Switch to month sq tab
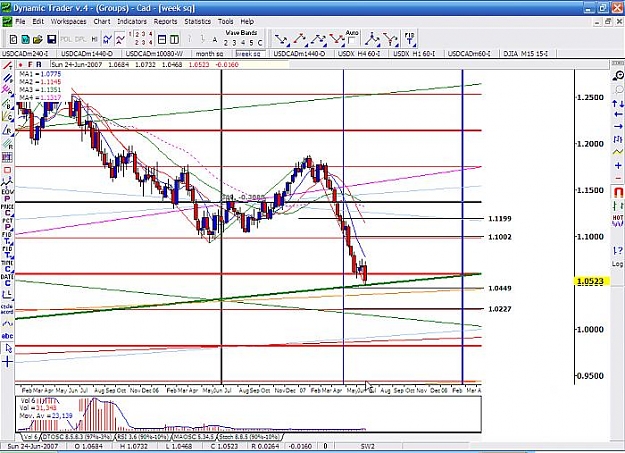The width and height of the screenshot is (625, 453). 209,53
